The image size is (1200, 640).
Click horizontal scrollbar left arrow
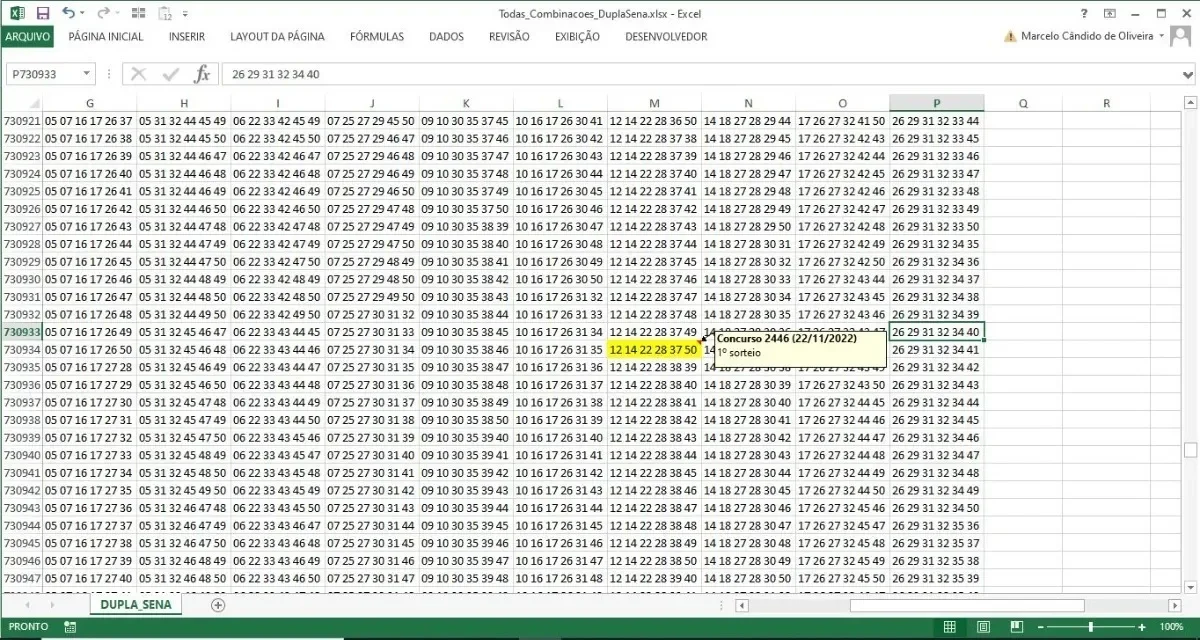742,605
